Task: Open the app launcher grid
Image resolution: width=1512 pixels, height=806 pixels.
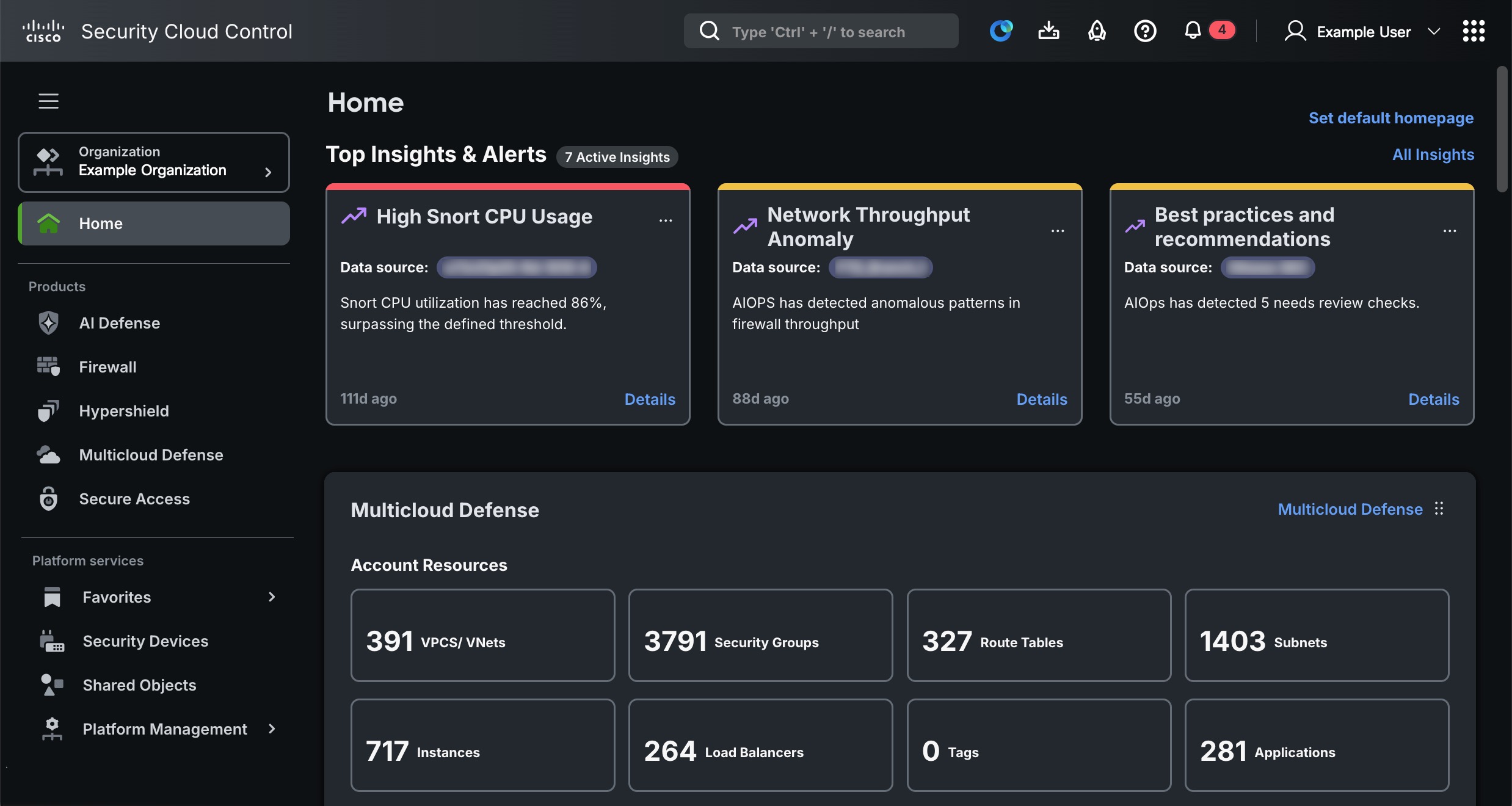Action: [1473, 31]
